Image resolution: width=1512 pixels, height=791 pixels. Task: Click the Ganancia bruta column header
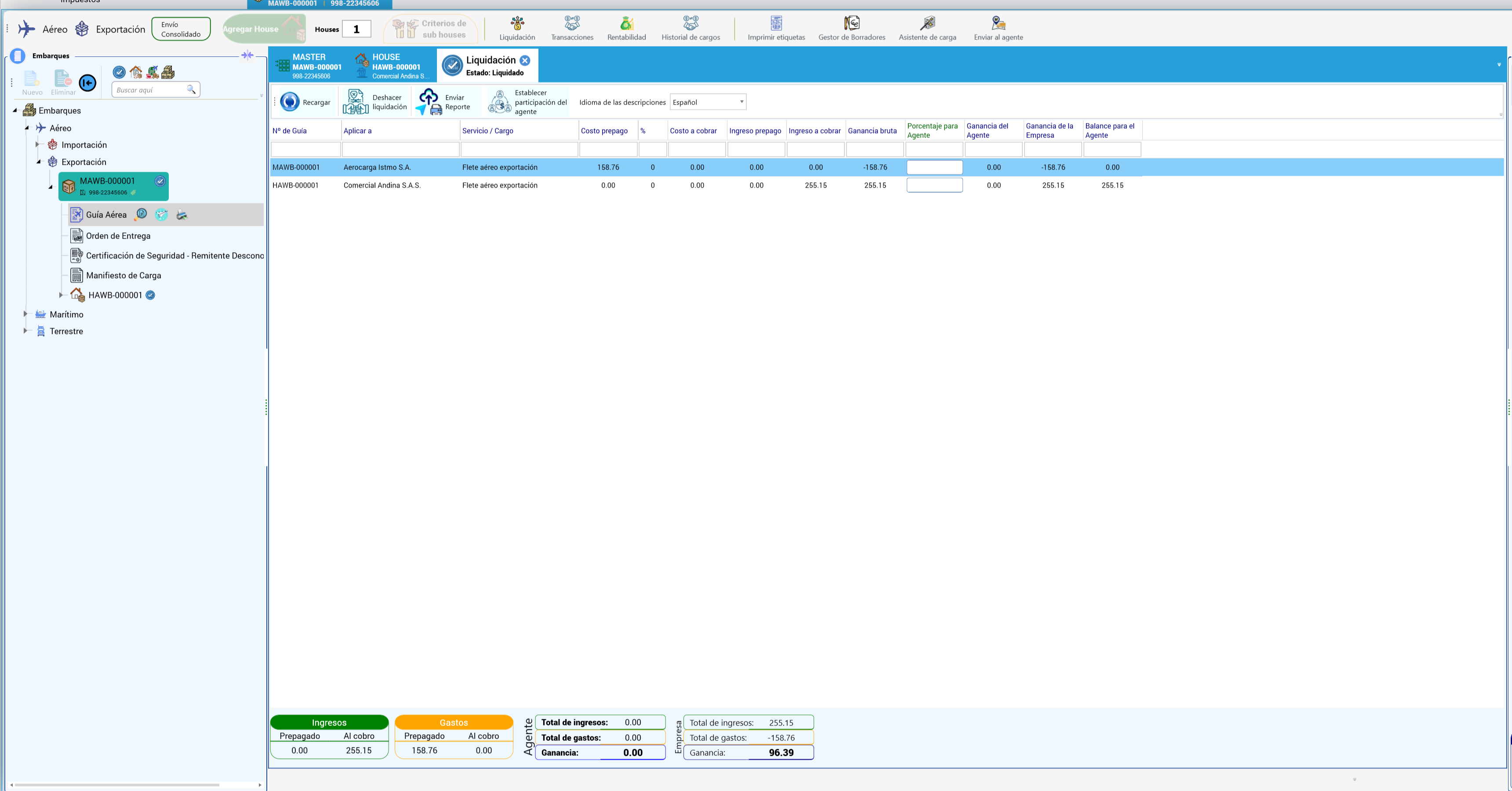872,131
